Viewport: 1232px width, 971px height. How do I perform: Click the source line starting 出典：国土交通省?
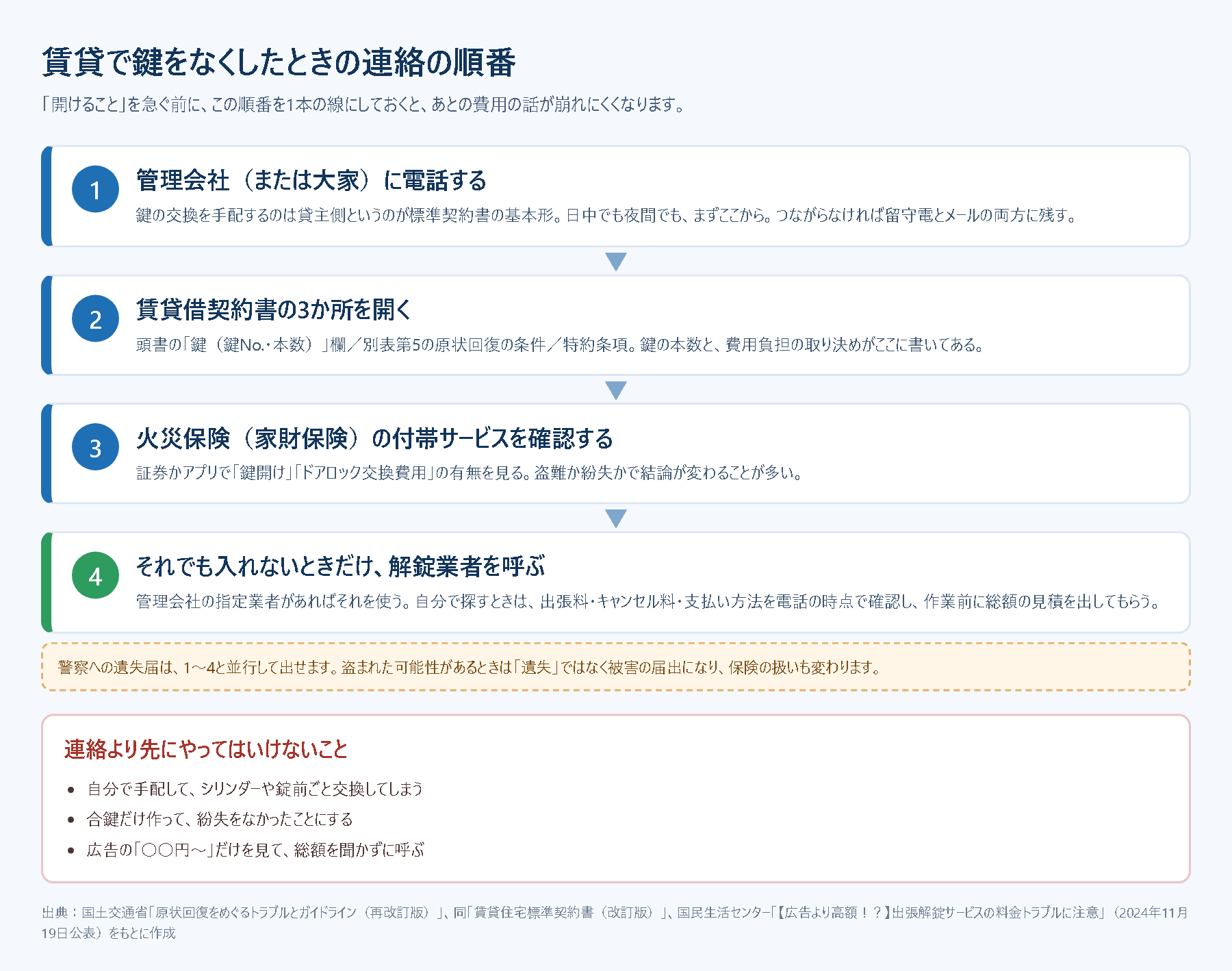click(x=615, y=912)
